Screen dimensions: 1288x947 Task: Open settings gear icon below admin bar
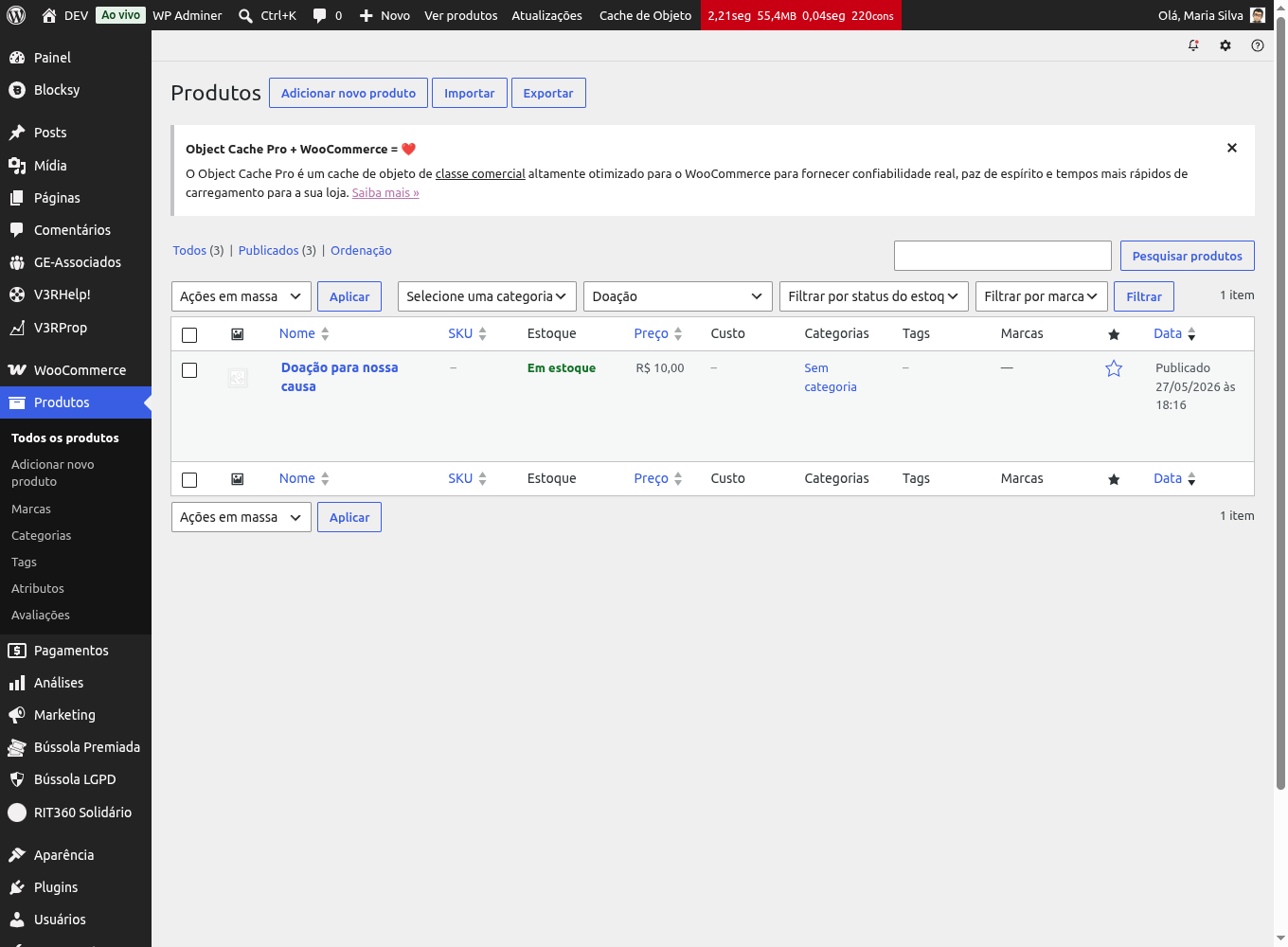tap(1225, 45)
